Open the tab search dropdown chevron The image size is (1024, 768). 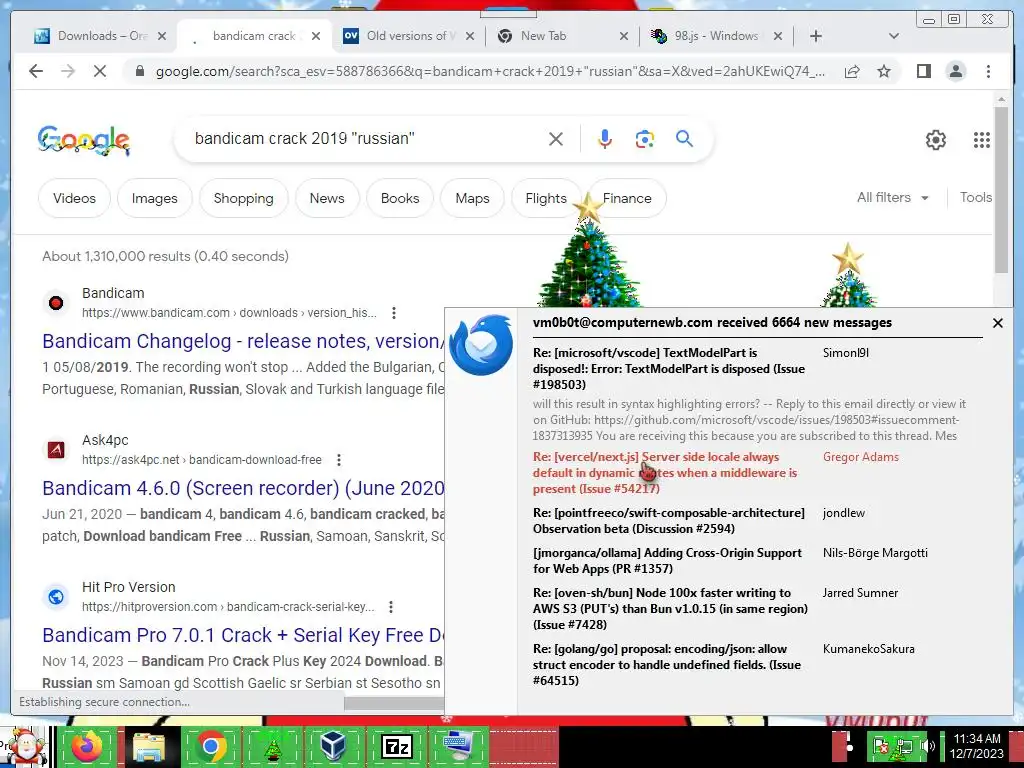894,36
